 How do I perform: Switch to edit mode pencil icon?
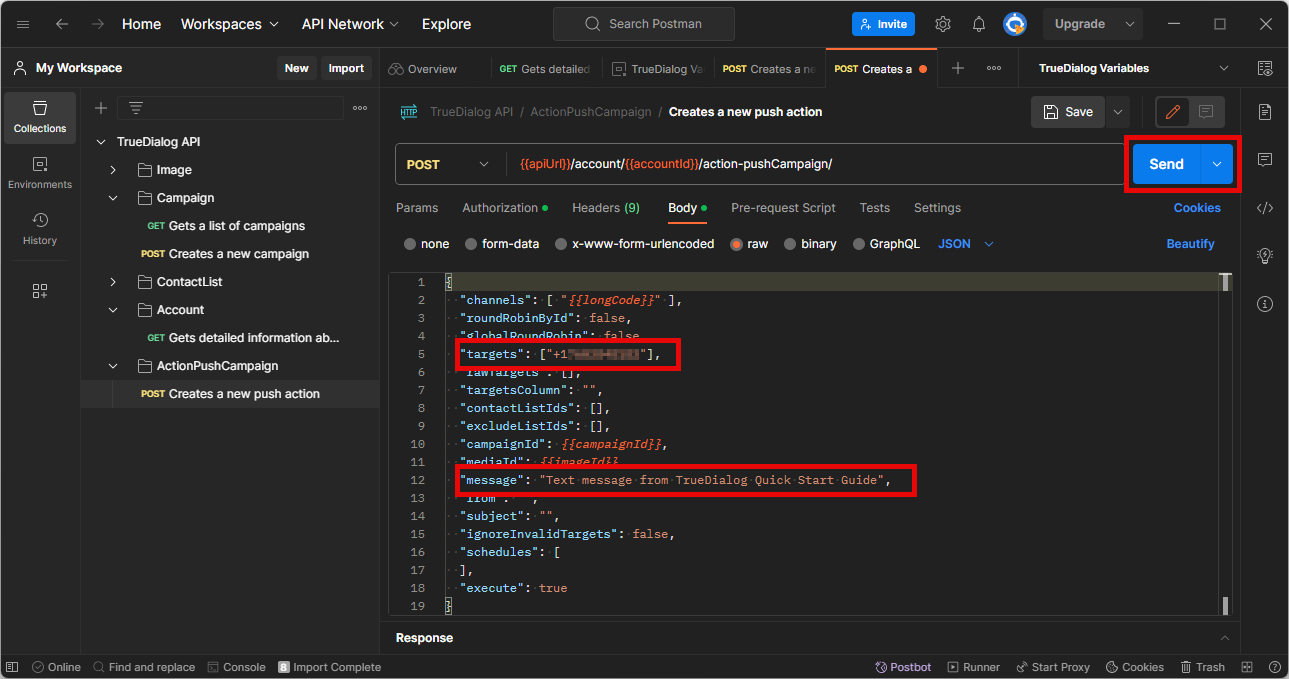(x=1173, y=112)
